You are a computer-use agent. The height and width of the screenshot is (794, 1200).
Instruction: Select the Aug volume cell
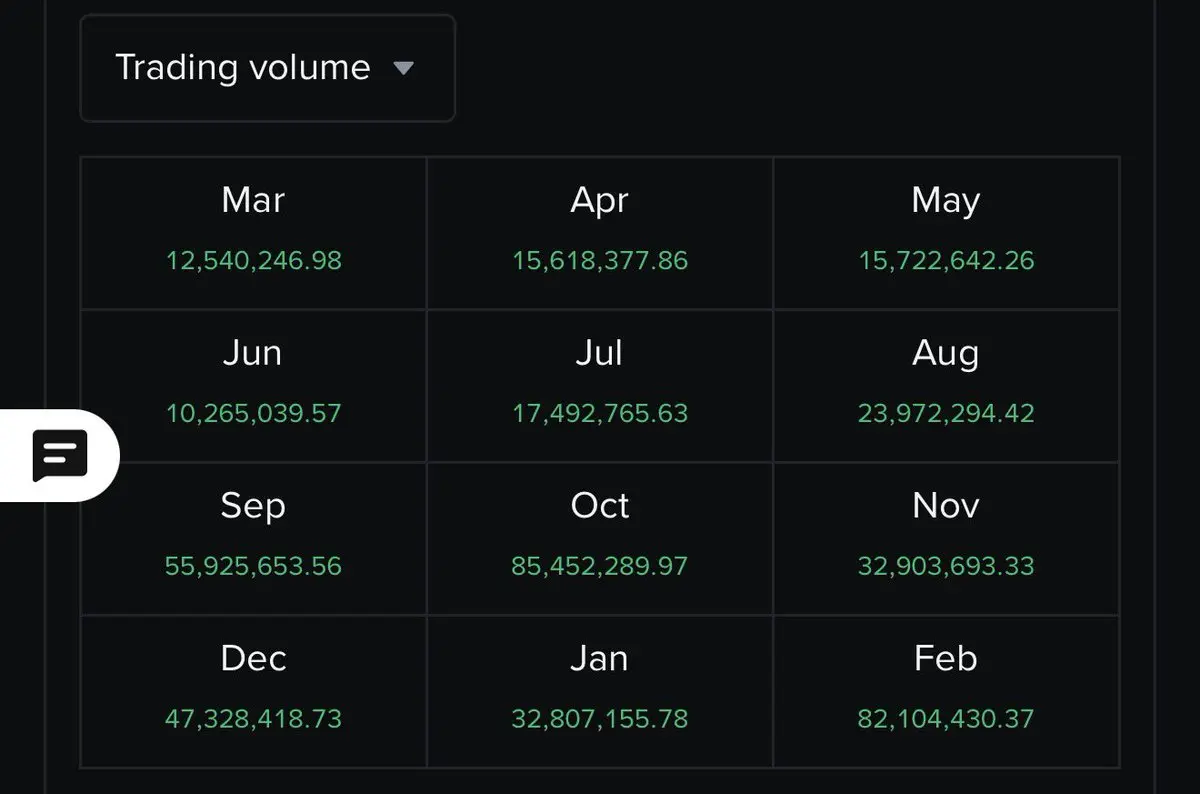[x=946, y=386]
